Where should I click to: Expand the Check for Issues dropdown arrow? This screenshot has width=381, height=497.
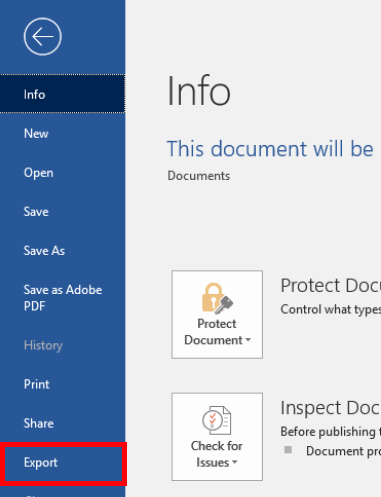click(234, 463)
